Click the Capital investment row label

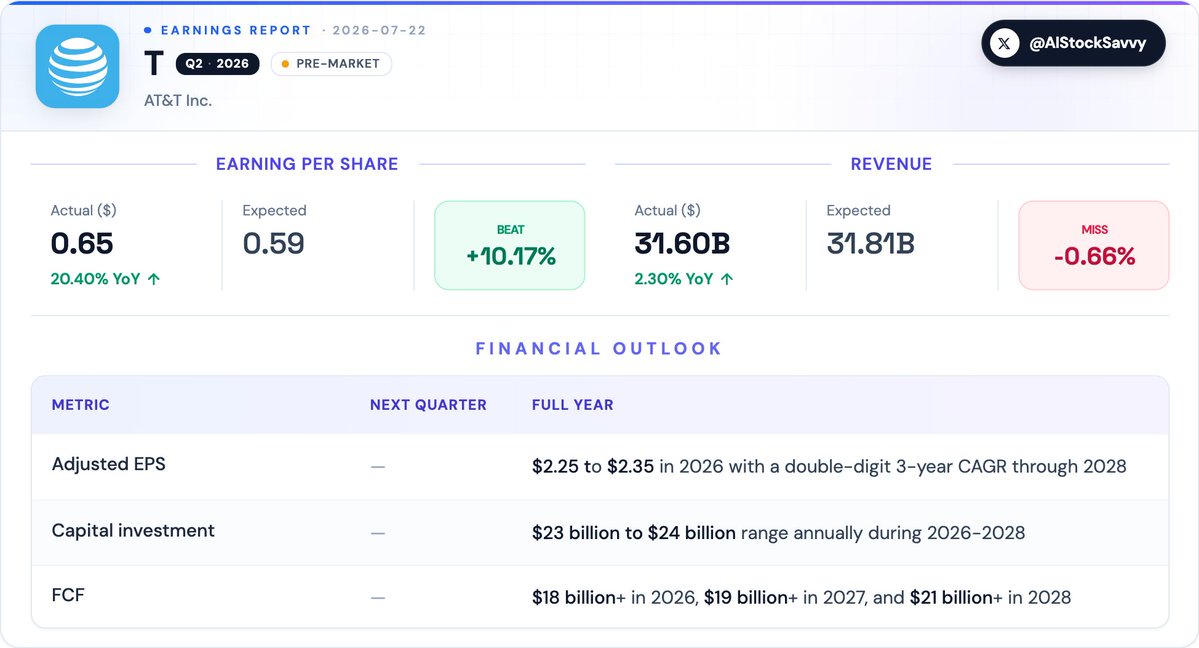click(x=133, y=530)
